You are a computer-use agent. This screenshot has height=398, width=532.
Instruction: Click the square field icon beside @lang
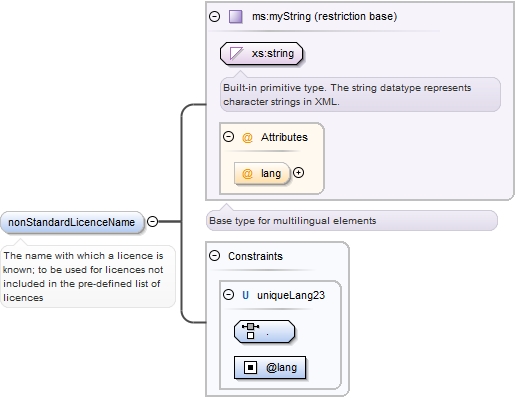(250, 367)
